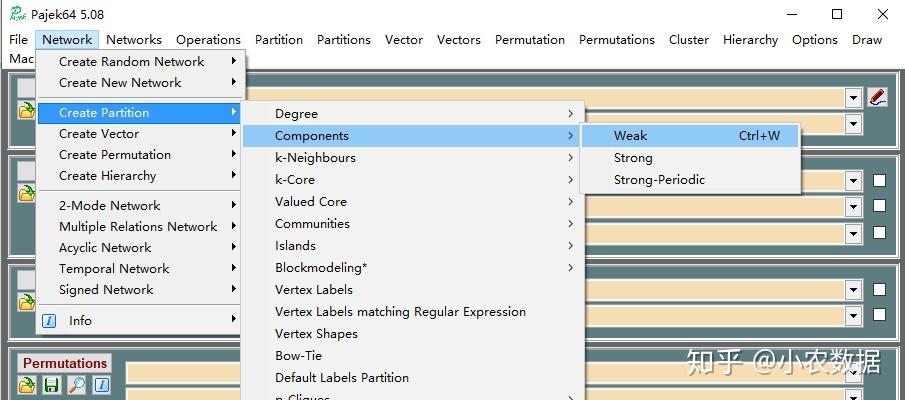Click the Pajek logo in title bar
This screenshot has height=400, width=905.
(17, 14)
